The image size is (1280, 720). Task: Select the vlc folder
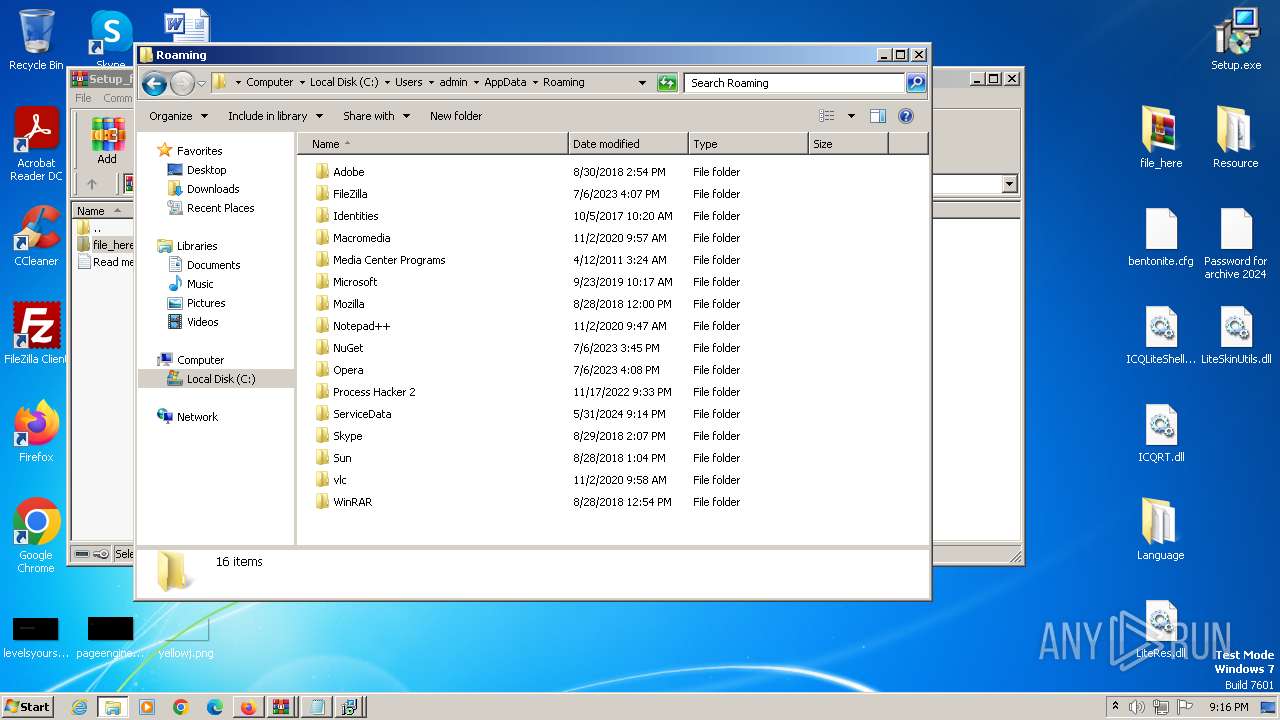tap(340, 480)
